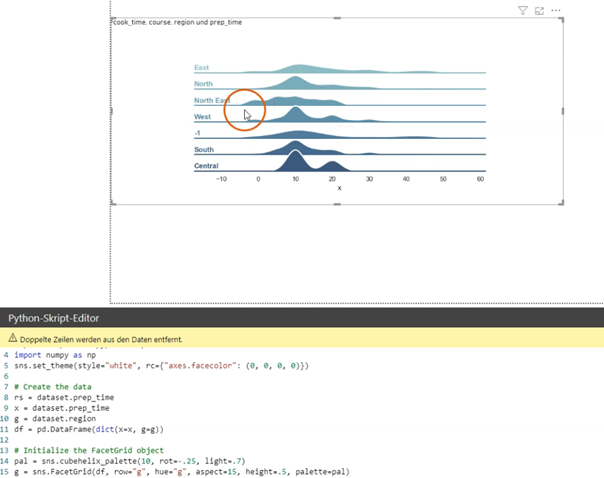Image resolution: width=604 pixels, height=478 pixels.
Task: Click axis tick label 60
Action: (480, 179)
